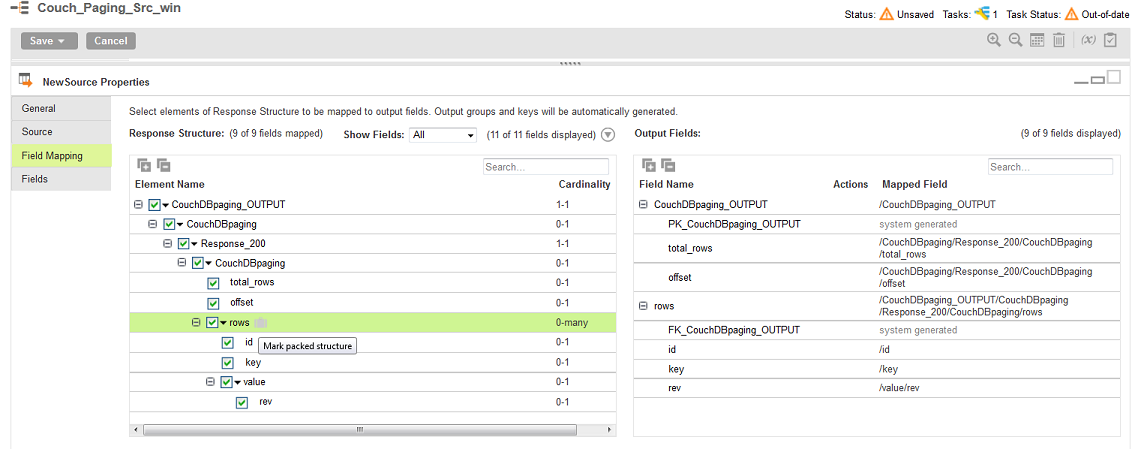Click the left scrollbar arrow
The width and height of the screenshot is (1135, 449).
pos(137,429)
